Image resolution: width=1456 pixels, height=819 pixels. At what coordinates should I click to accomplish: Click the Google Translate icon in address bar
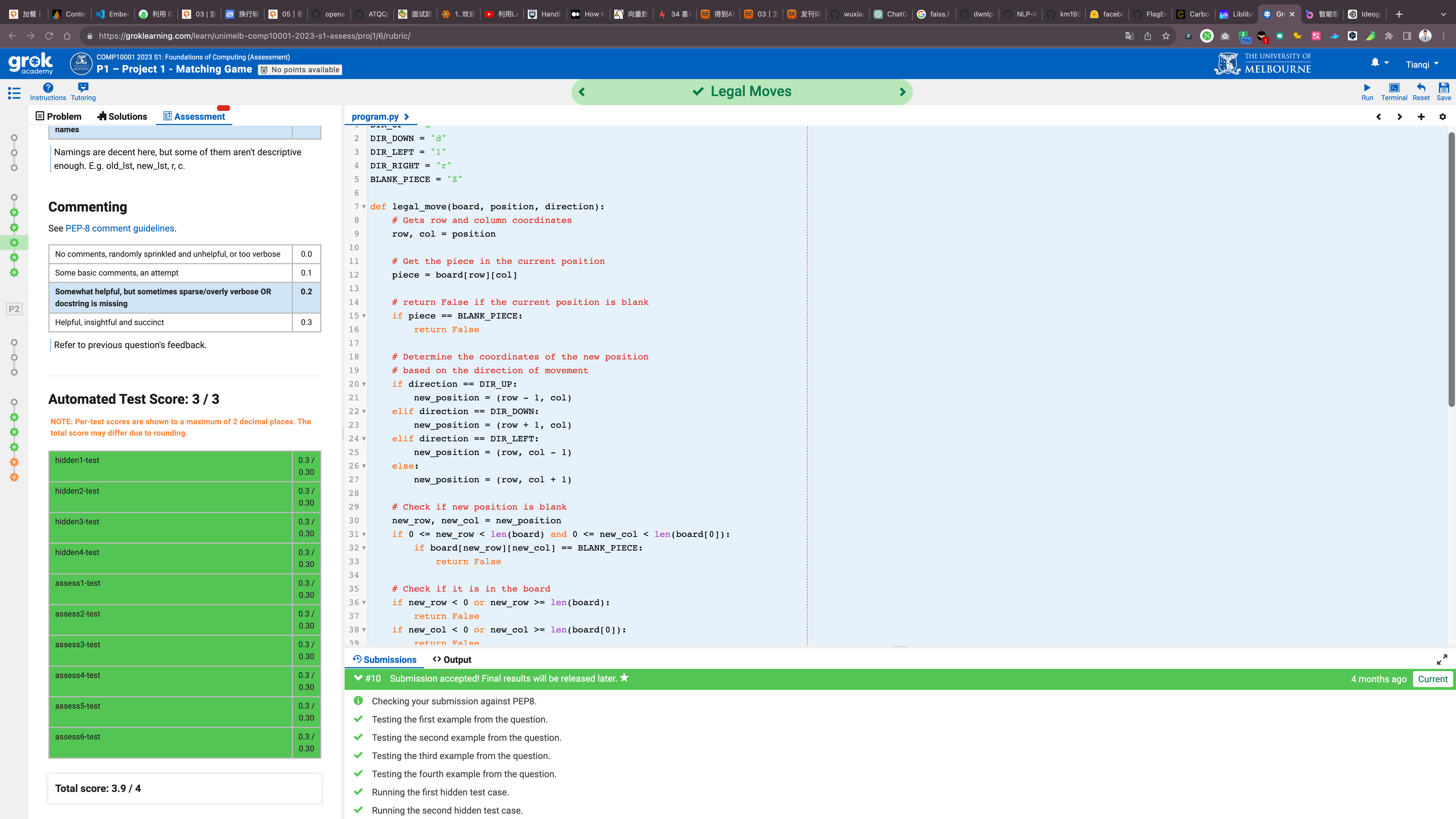point(1129,36)
